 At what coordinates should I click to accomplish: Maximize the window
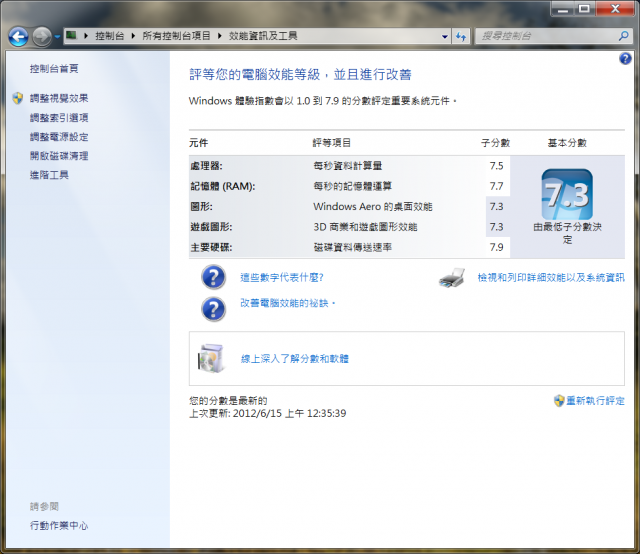pyautogui.click(x=584, y=9)
